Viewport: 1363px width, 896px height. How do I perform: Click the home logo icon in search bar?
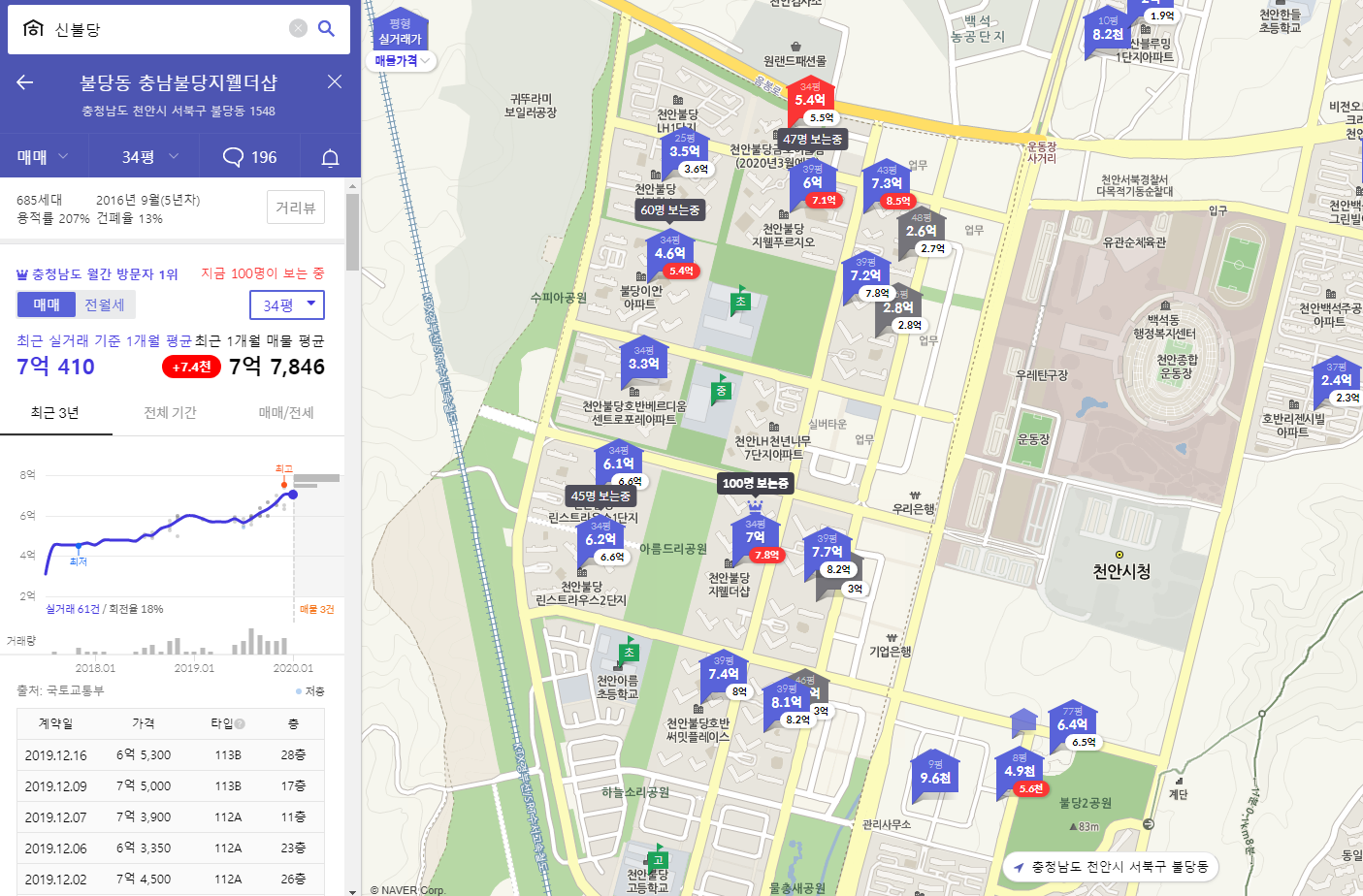pyautogui.click(x=33, y=28)
